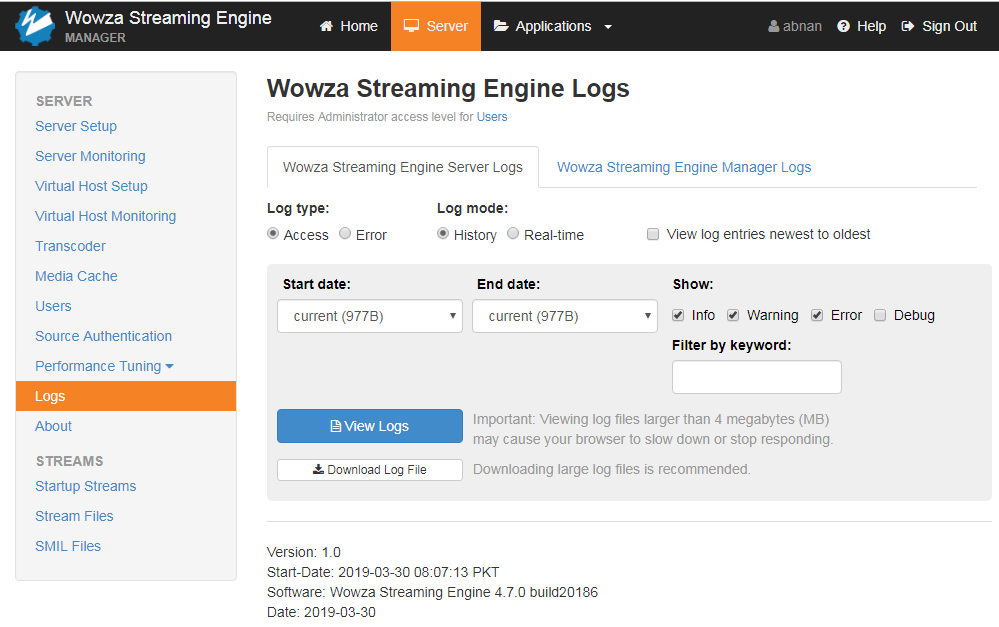
Task: Open the Start date dropdown
Action: [x=370, y=316]
